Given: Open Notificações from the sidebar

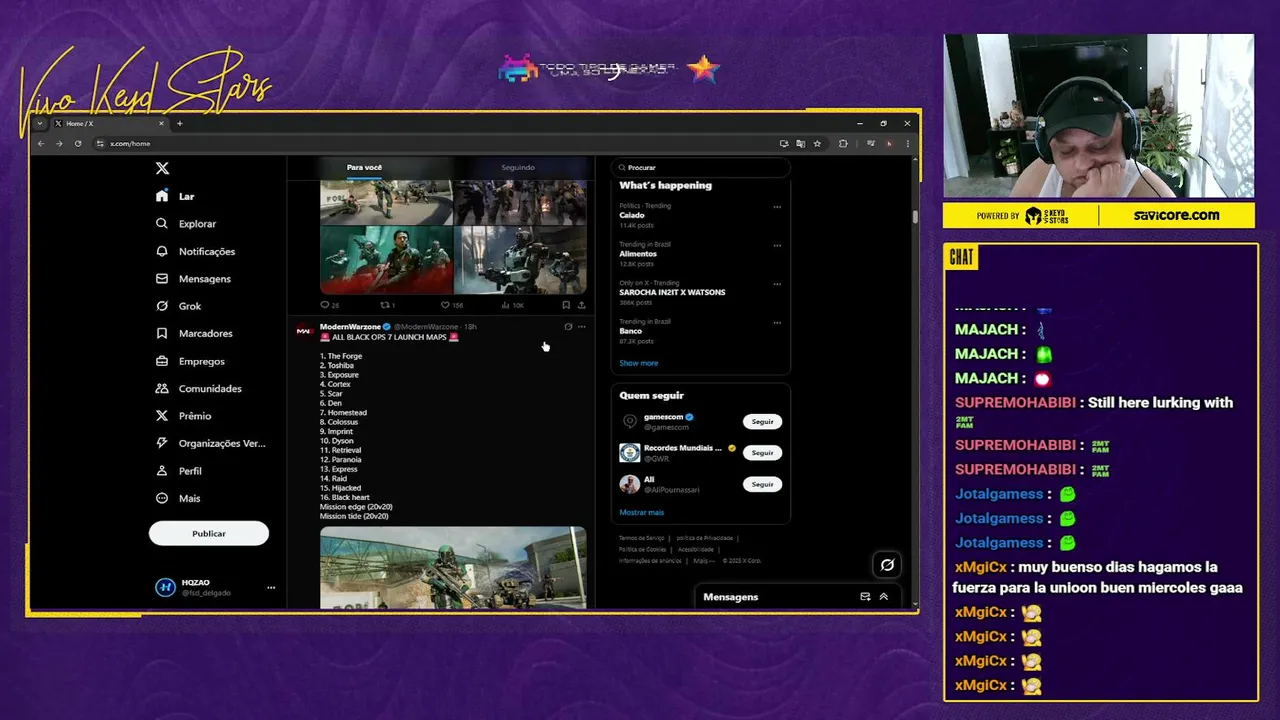Looking at the screenshot, I should (195, 251).
